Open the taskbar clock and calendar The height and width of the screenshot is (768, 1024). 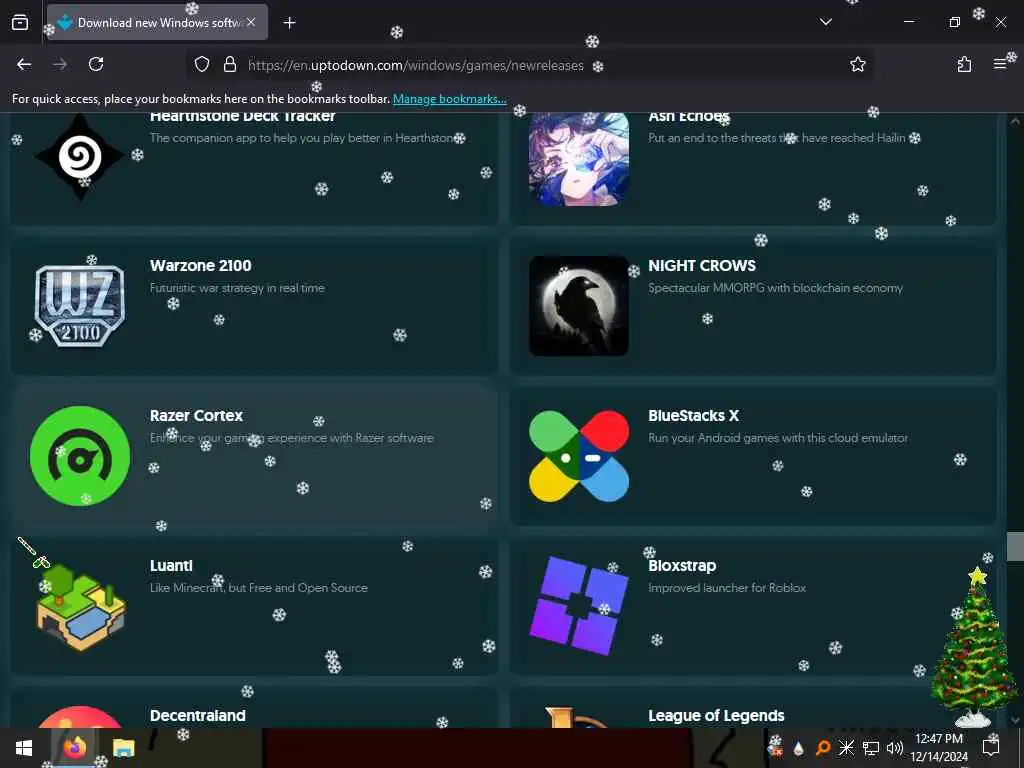pos(939,748)
